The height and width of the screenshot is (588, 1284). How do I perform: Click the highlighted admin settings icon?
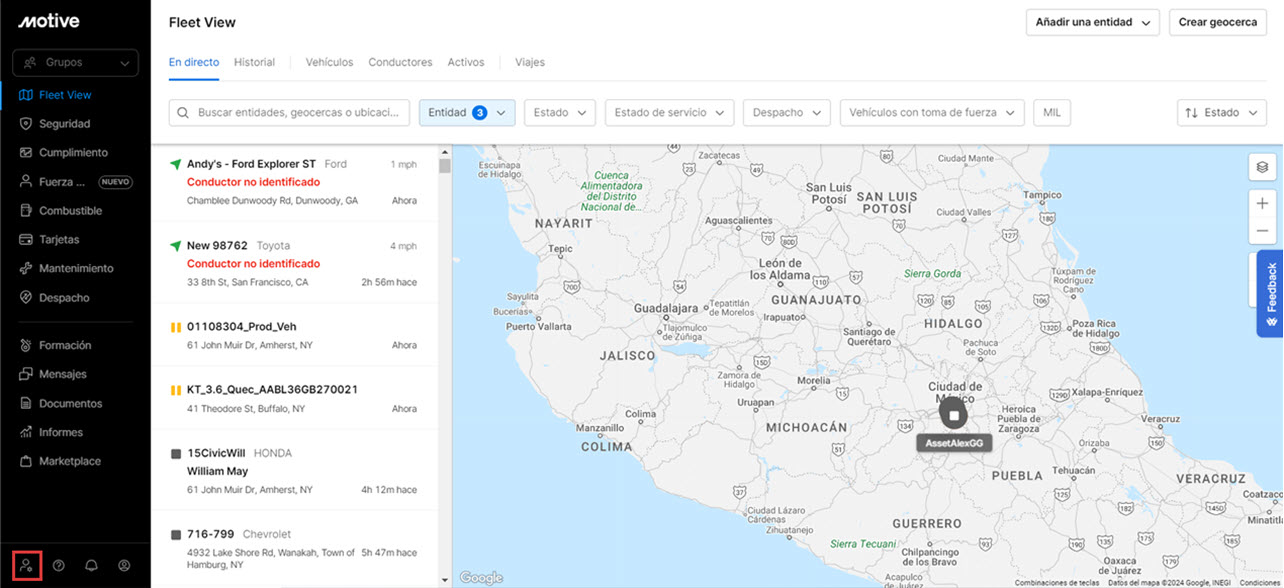(x=26, y=565)
